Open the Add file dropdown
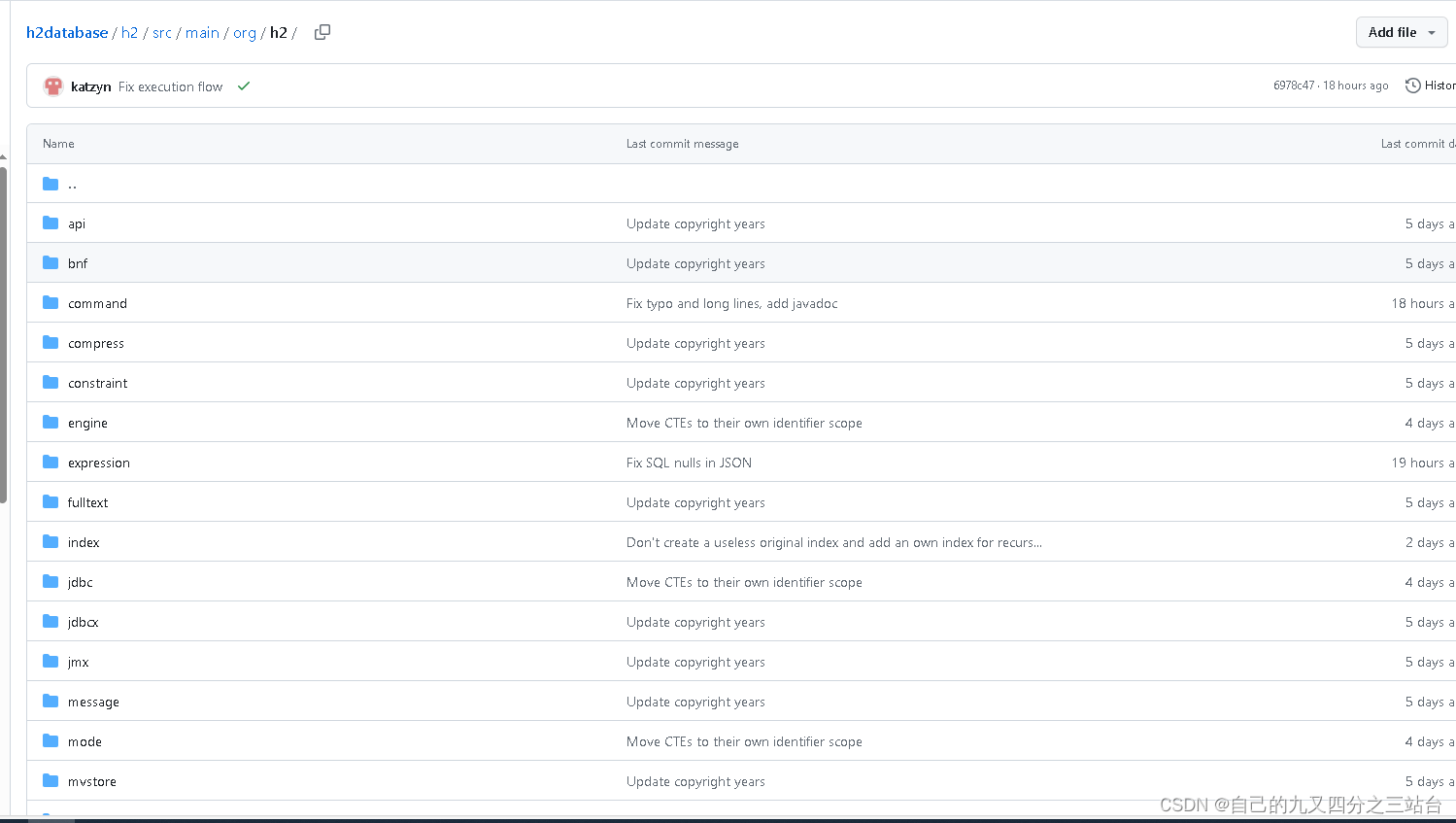The height and width of the screenshot is (823, 1456). [x=1402, y=32]
